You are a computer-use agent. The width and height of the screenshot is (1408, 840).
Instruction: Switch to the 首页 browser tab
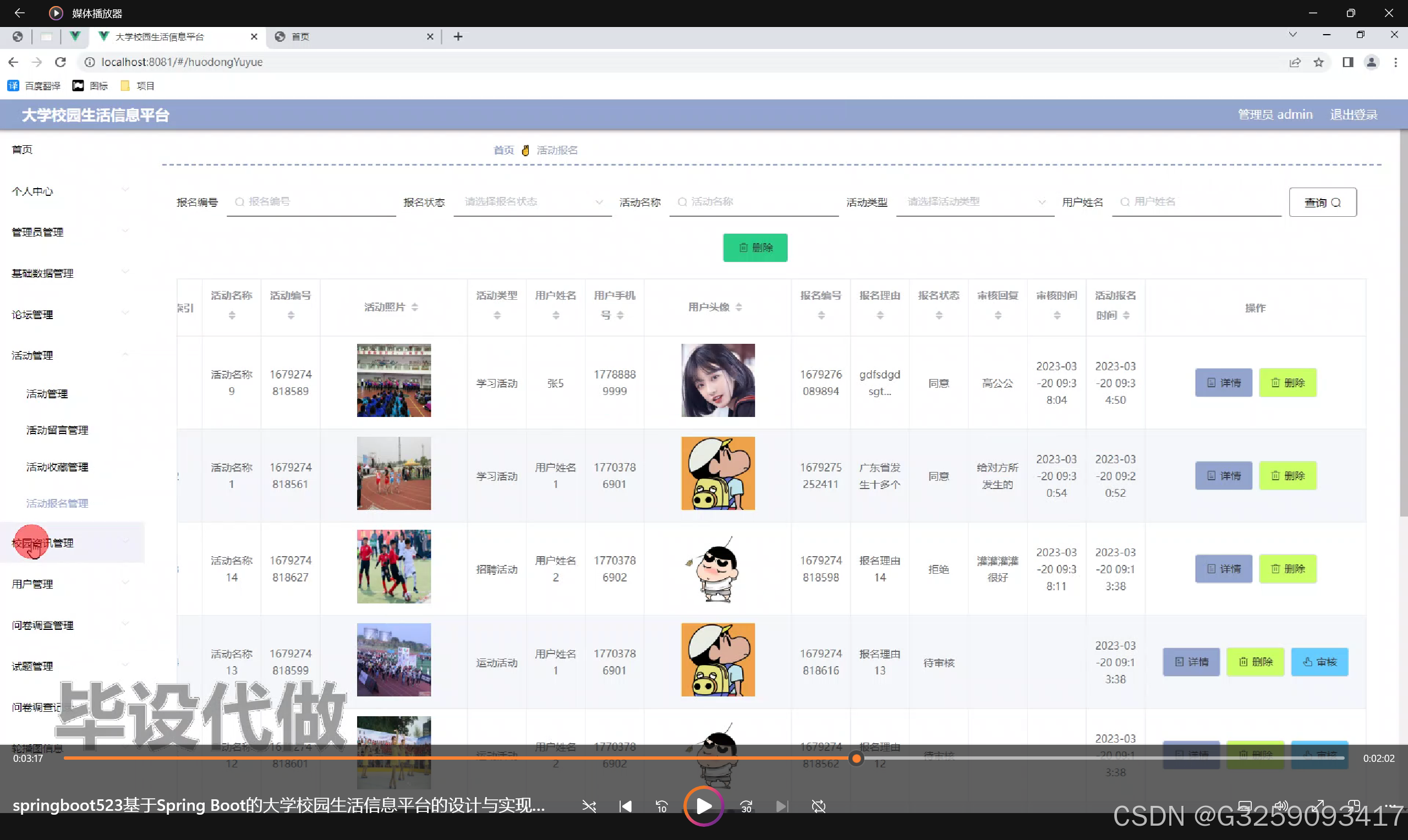[x=351, y=37]
